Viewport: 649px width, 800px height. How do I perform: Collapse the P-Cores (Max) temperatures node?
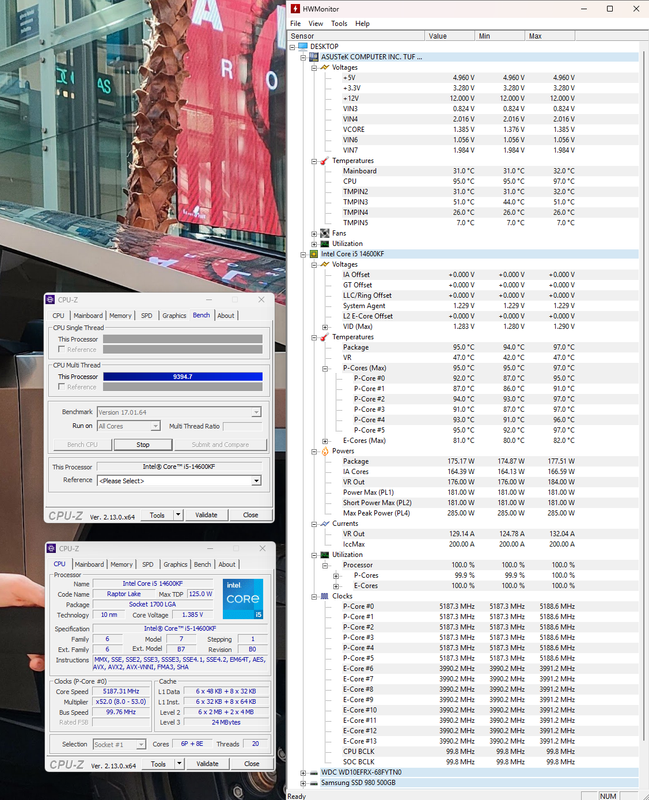(x=324, y=368)
